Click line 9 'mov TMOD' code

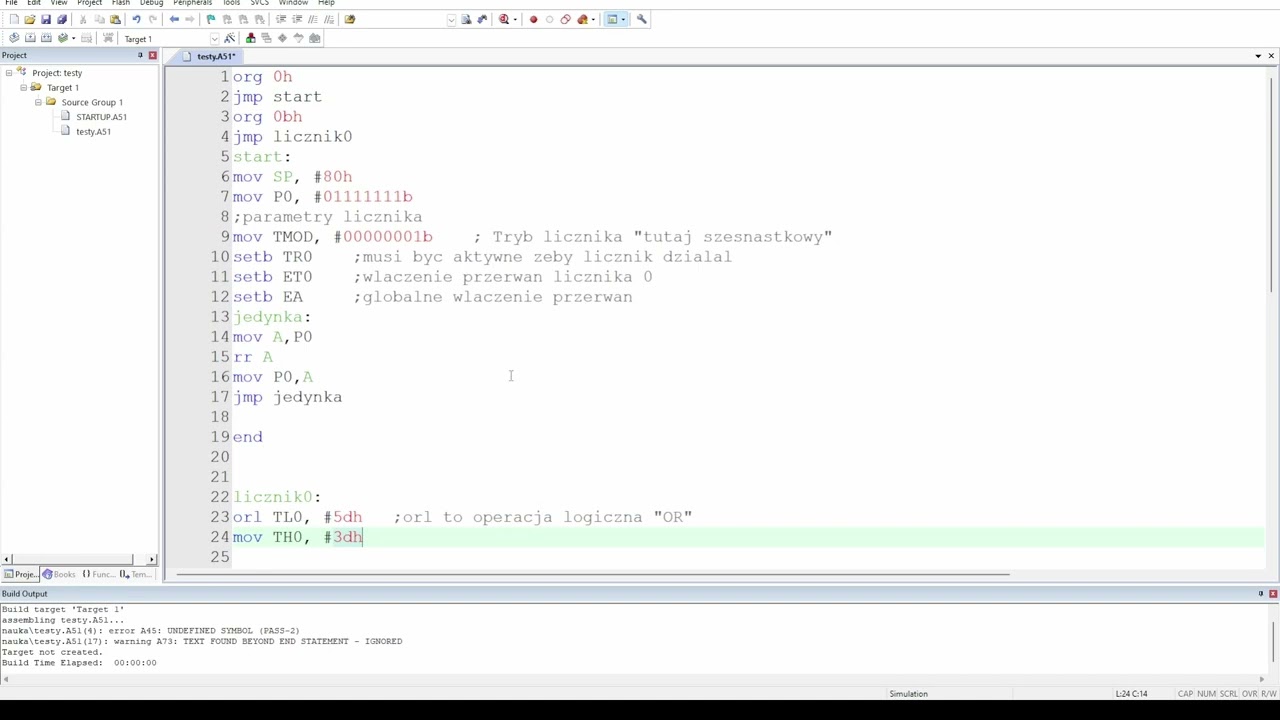tap(333, 237)
